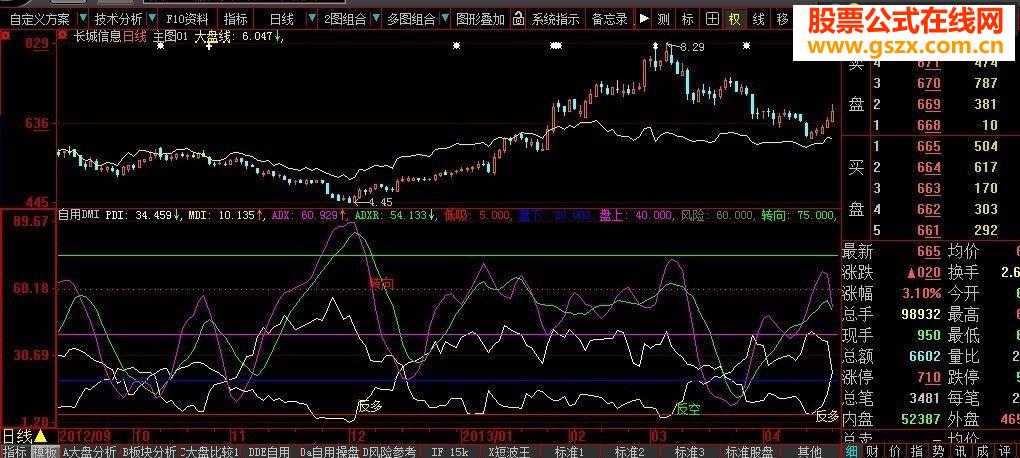Select the C大盘比较1 template tab
Image resolution: width=1020 pixels, height=458 pixels.
pos(210,451)
